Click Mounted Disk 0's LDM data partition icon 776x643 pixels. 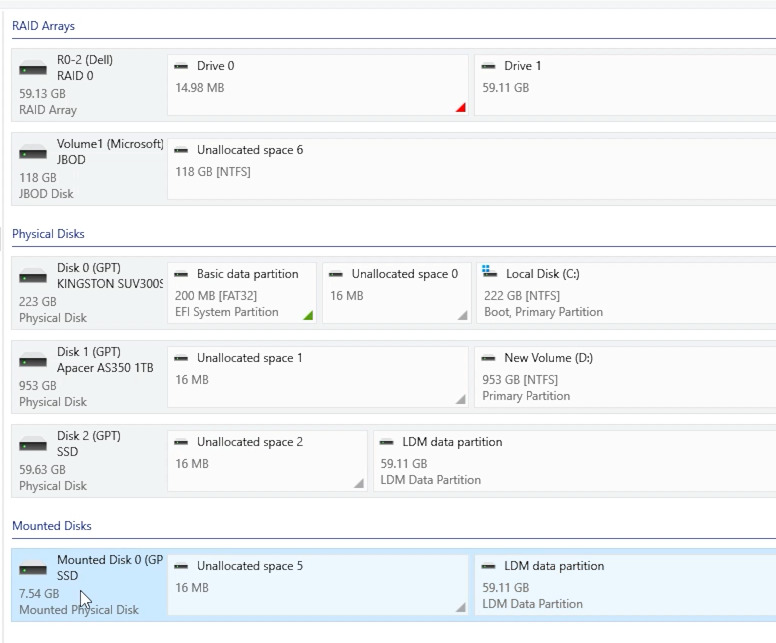click(488, 566)
